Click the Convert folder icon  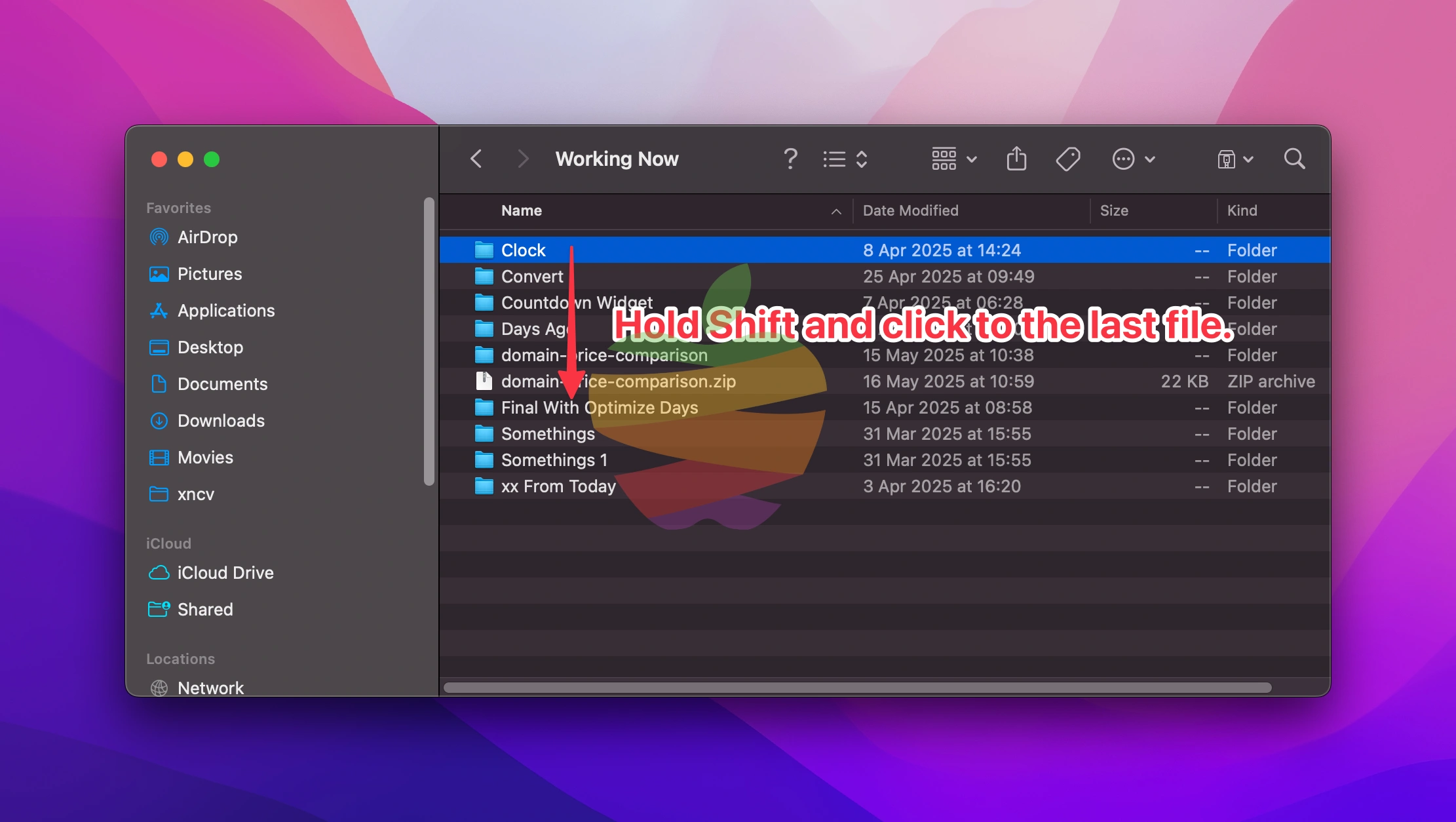coord(484,276)
